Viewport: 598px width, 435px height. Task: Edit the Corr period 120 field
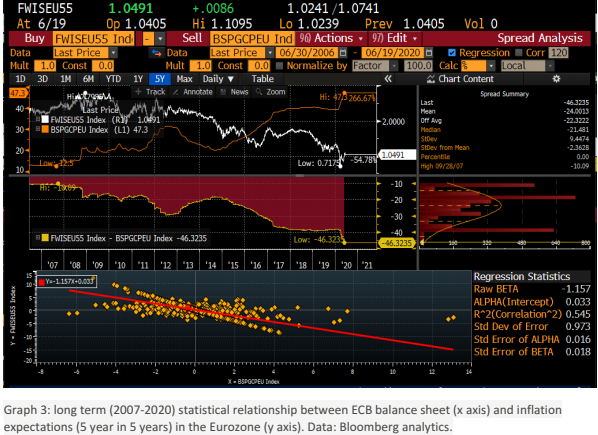558,53
